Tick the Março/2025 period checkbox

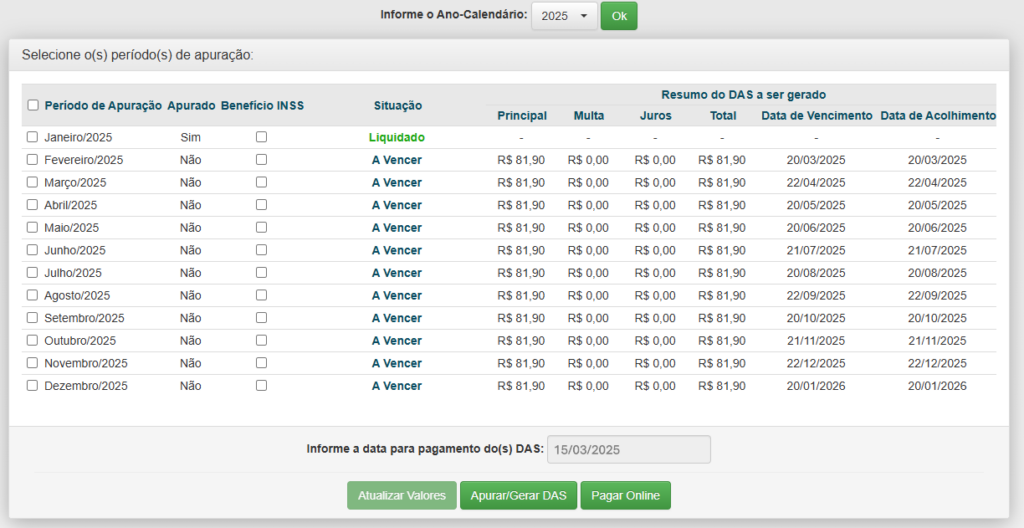click(x=32, y=182)
